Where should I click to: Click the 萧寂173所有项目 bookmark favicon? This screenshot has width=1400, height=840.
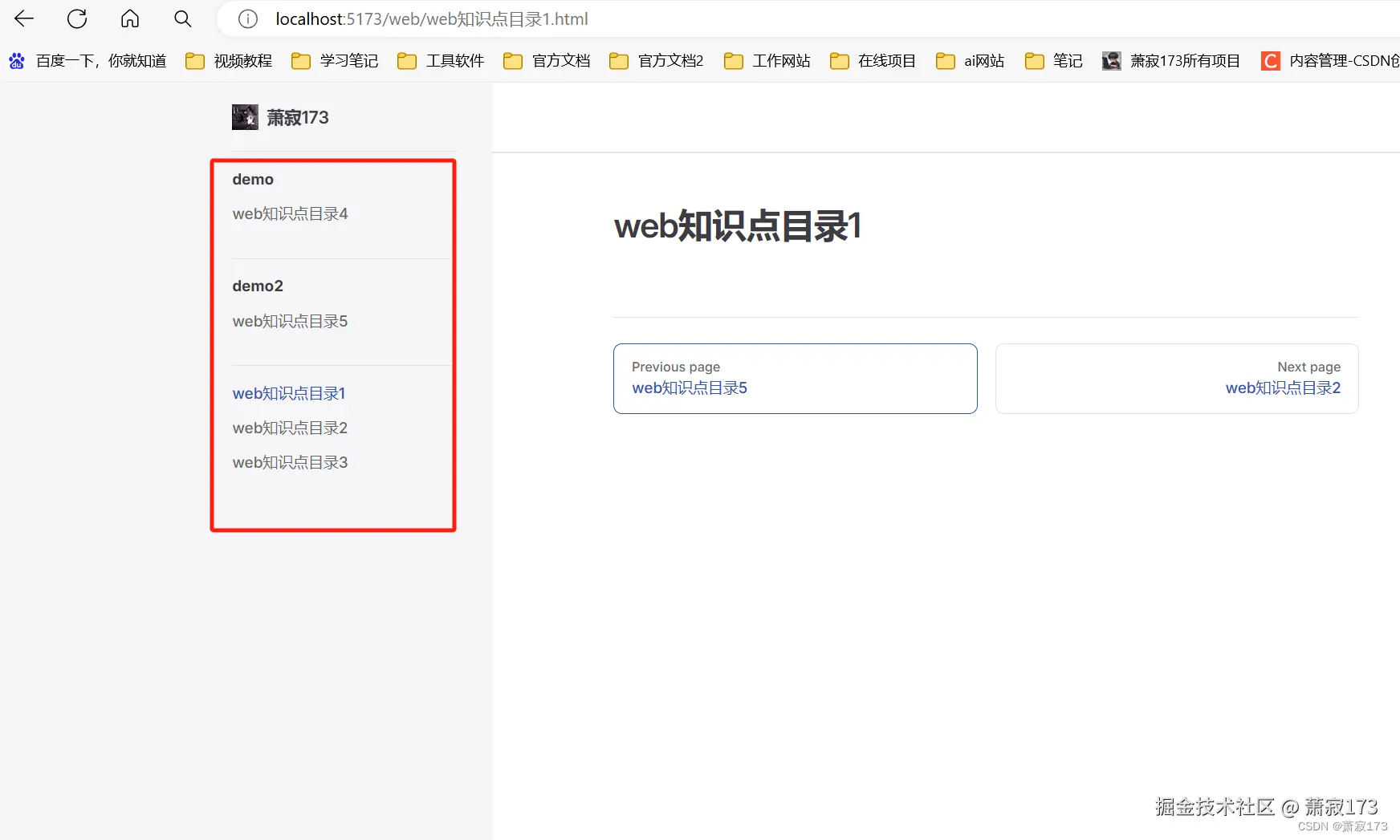click(1111, 60)
